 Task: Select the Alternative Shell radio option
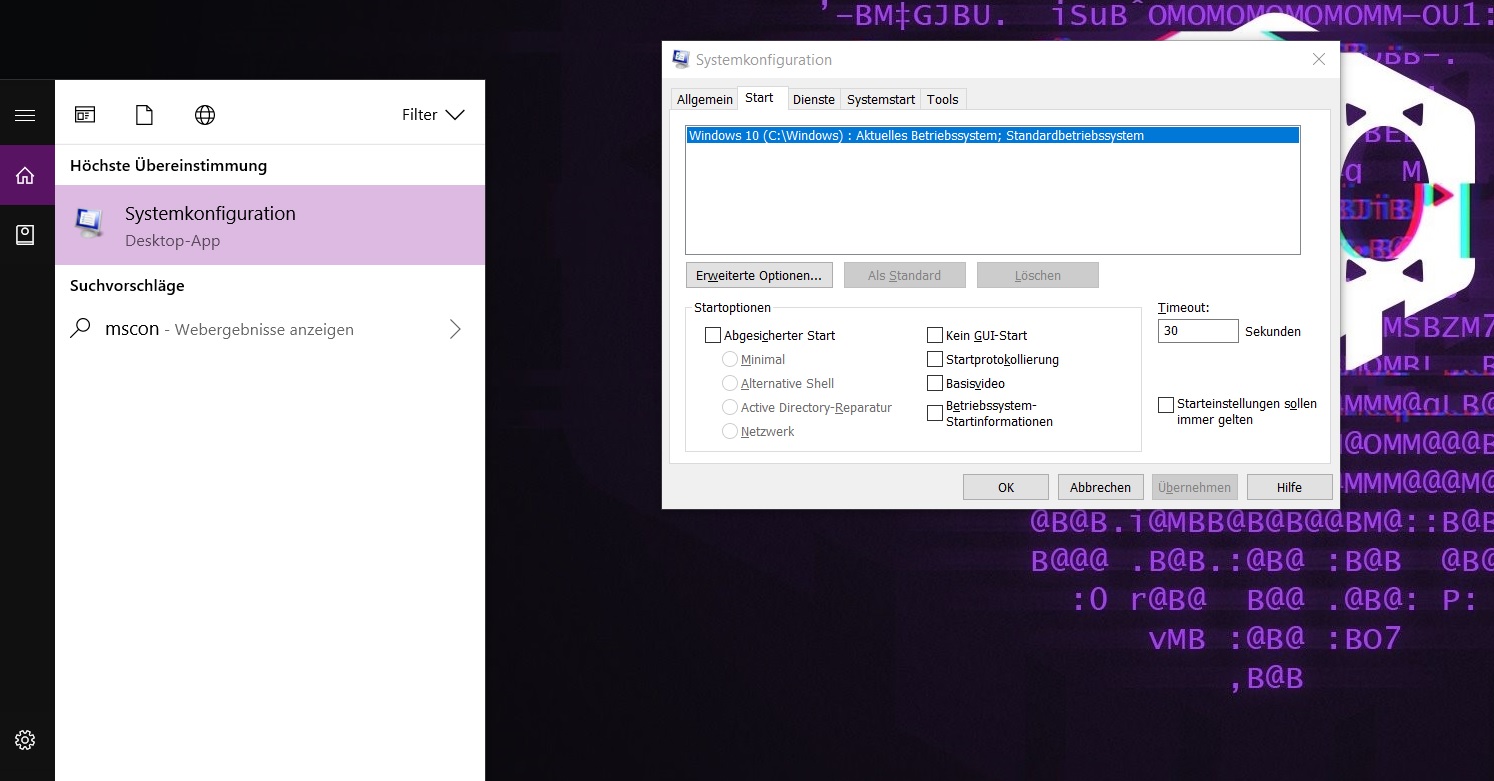730,383
